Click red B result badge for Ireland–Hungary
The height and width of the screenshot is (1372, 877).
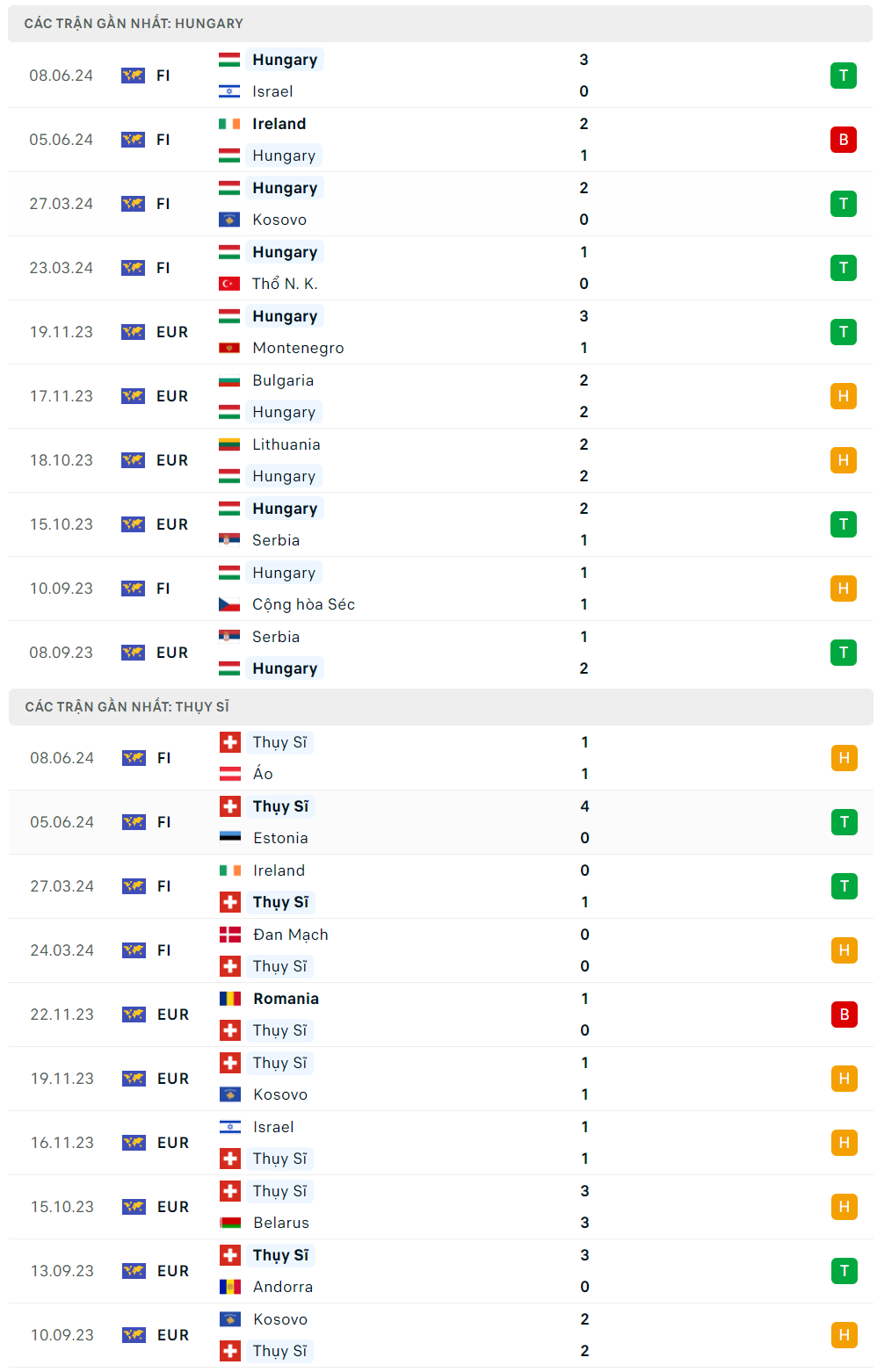[843, 140]
